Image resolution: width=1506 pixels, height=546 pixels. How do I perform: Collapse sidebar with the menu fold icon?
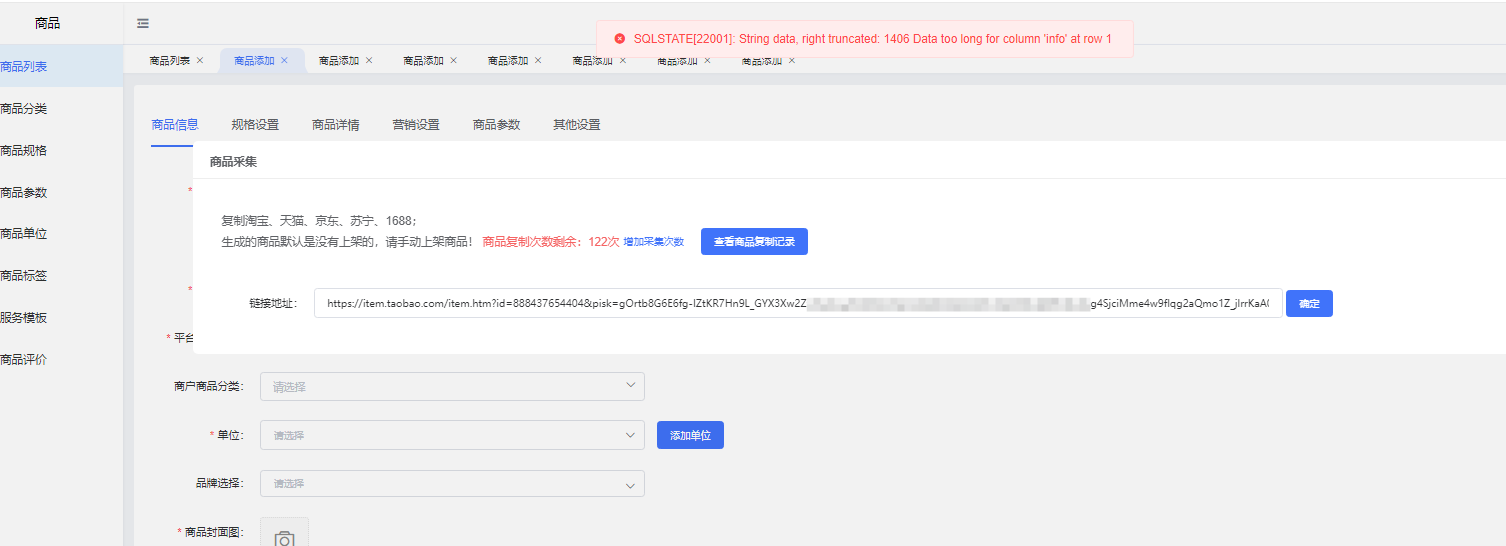tap(143, 23)
